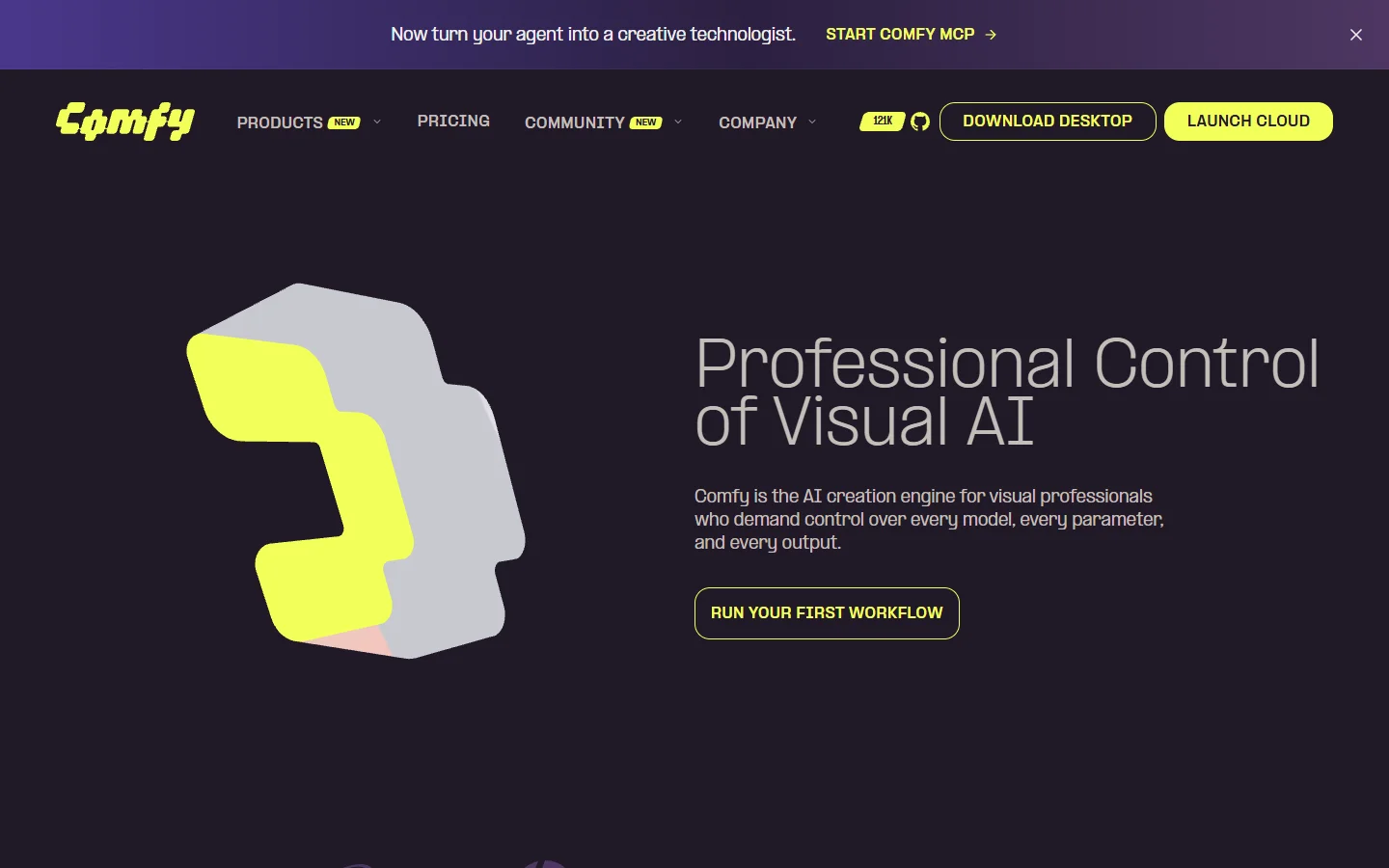Click the 'Comfy is the AI creation engine' paragraph

click(929, 519)
